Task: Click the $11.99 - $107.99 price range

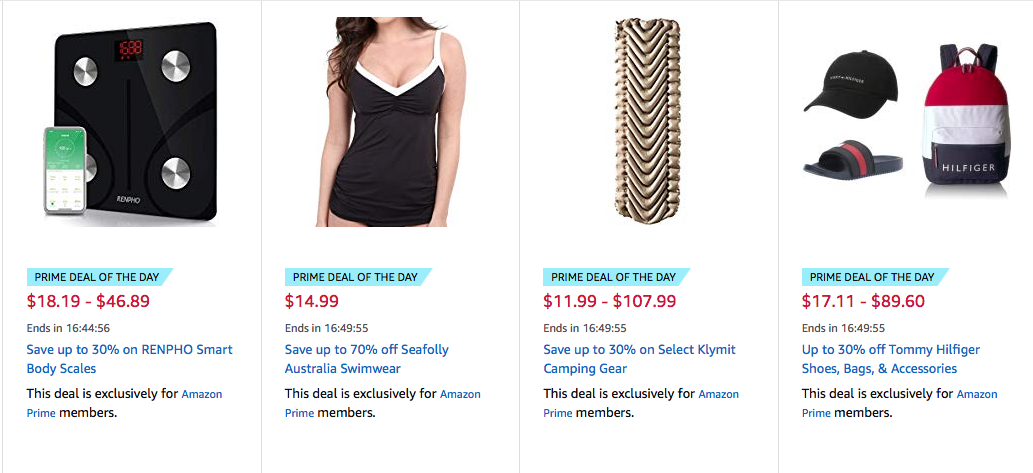Action: coord(609,301)
